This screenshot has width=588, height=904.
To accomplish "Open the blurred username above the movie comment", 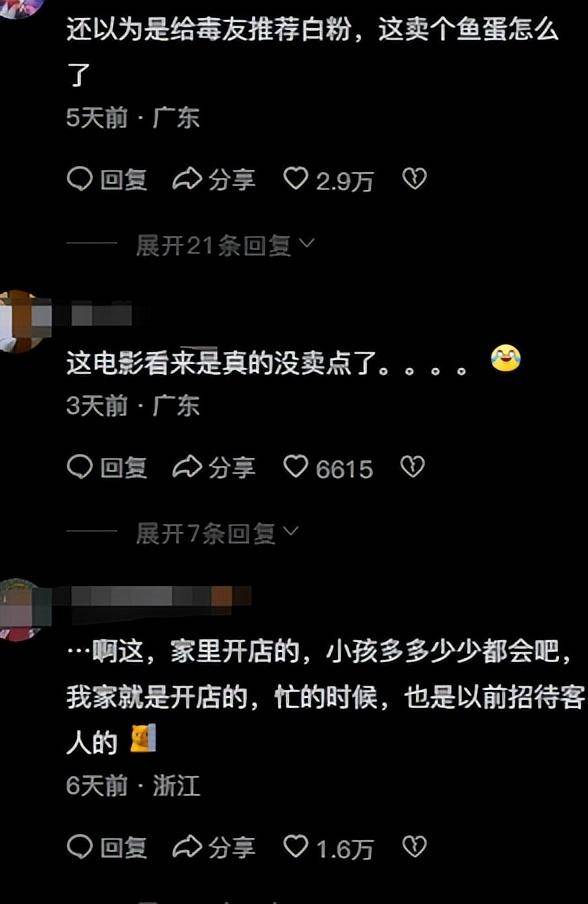I will [x=92, y=315].
